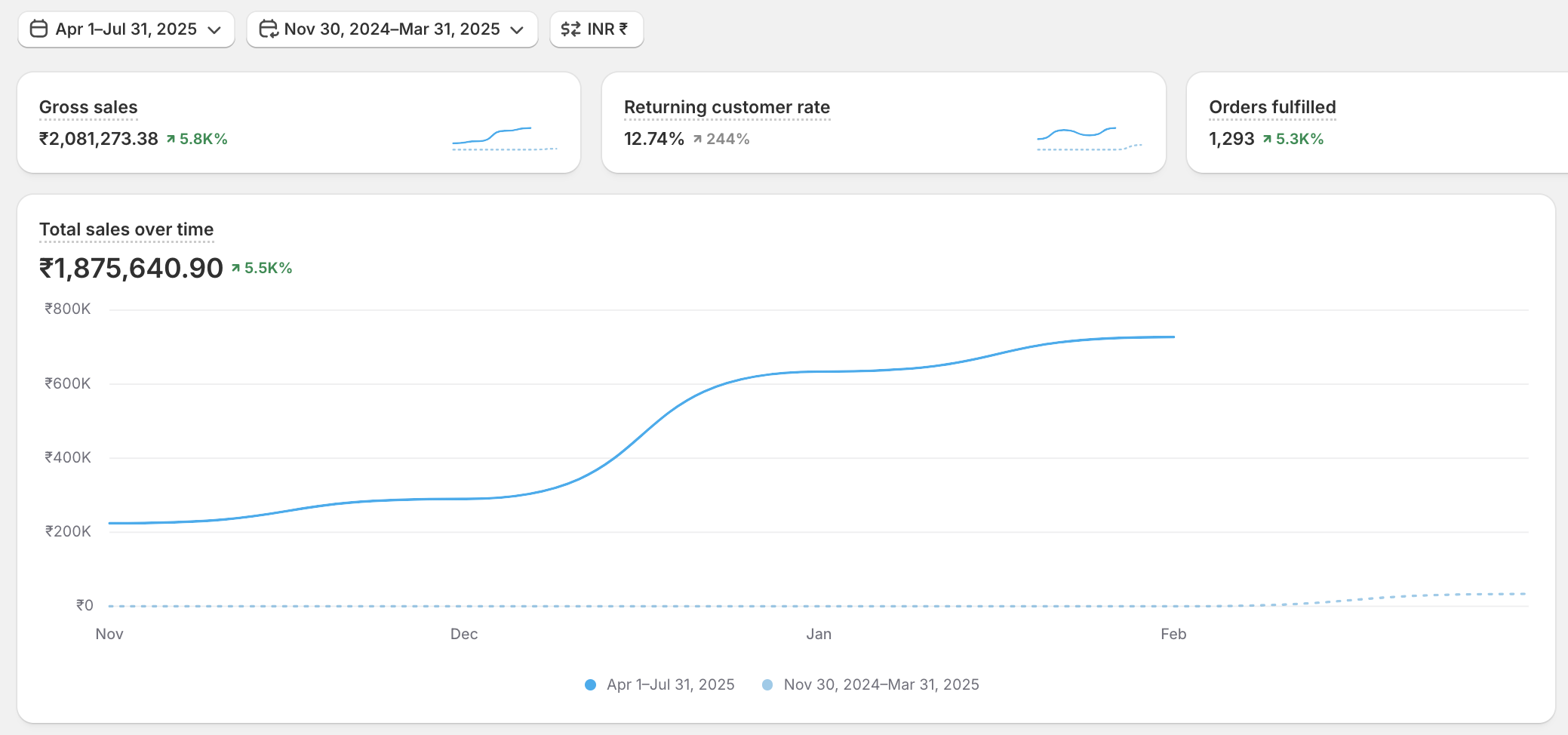Click the Total sales 5.5K% trend arrow

click(236, 268)
